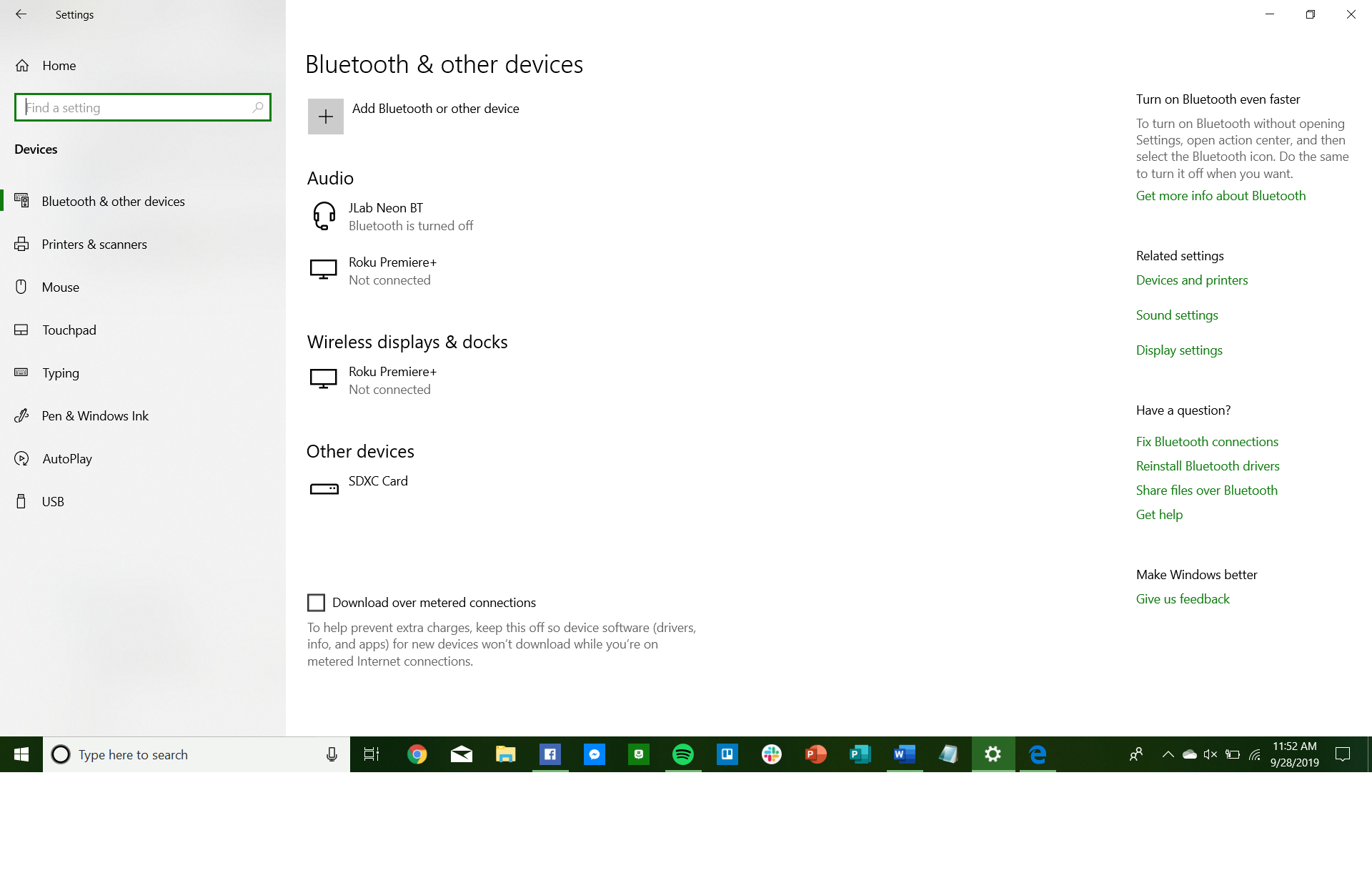
Task: Click Get more info about Bluetooth link
Action: point(1221,196)
